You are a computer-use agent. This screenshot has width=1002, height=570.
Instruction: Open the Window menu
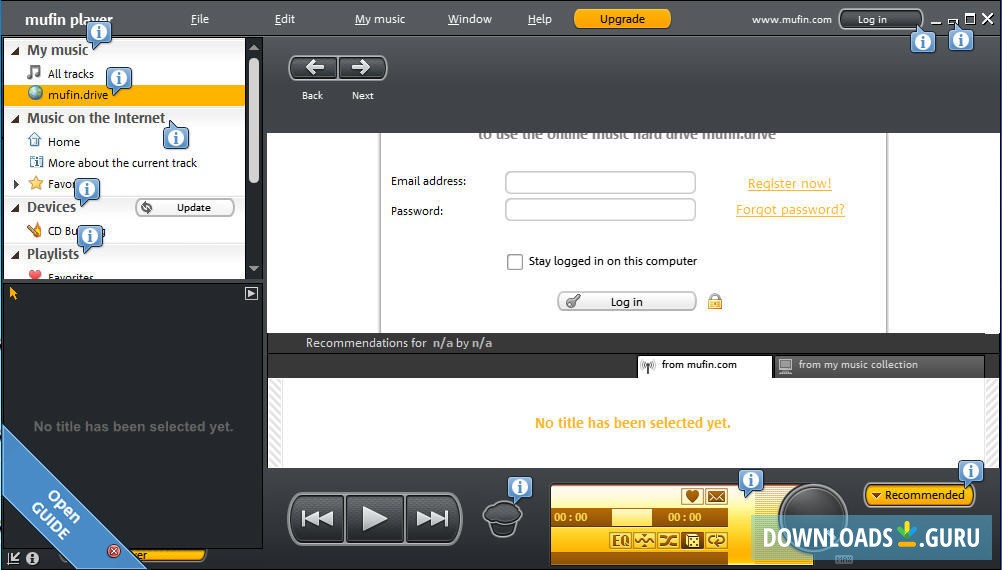(470, 19)
